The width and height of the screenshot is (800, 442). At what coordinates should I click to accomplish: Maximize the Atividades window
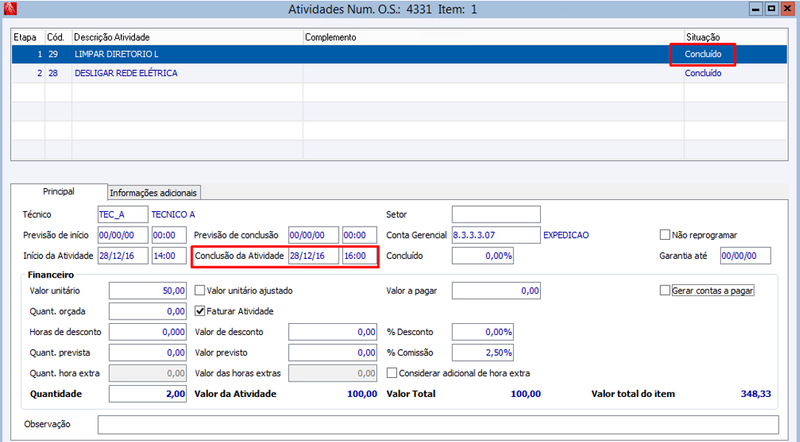[x=772, y=9]
